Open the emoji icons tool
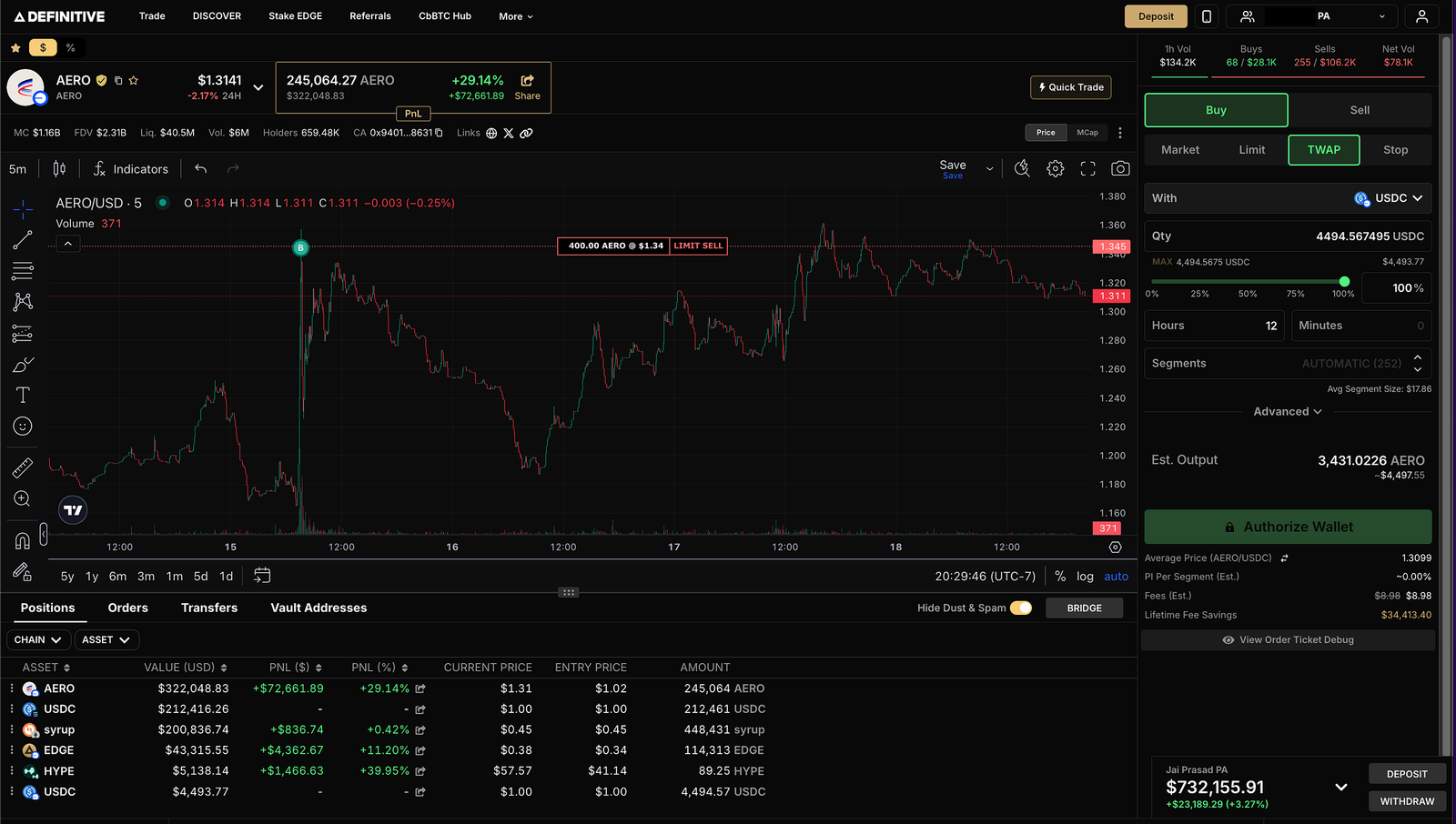The image size is (1456, 824). pos(23,427)
